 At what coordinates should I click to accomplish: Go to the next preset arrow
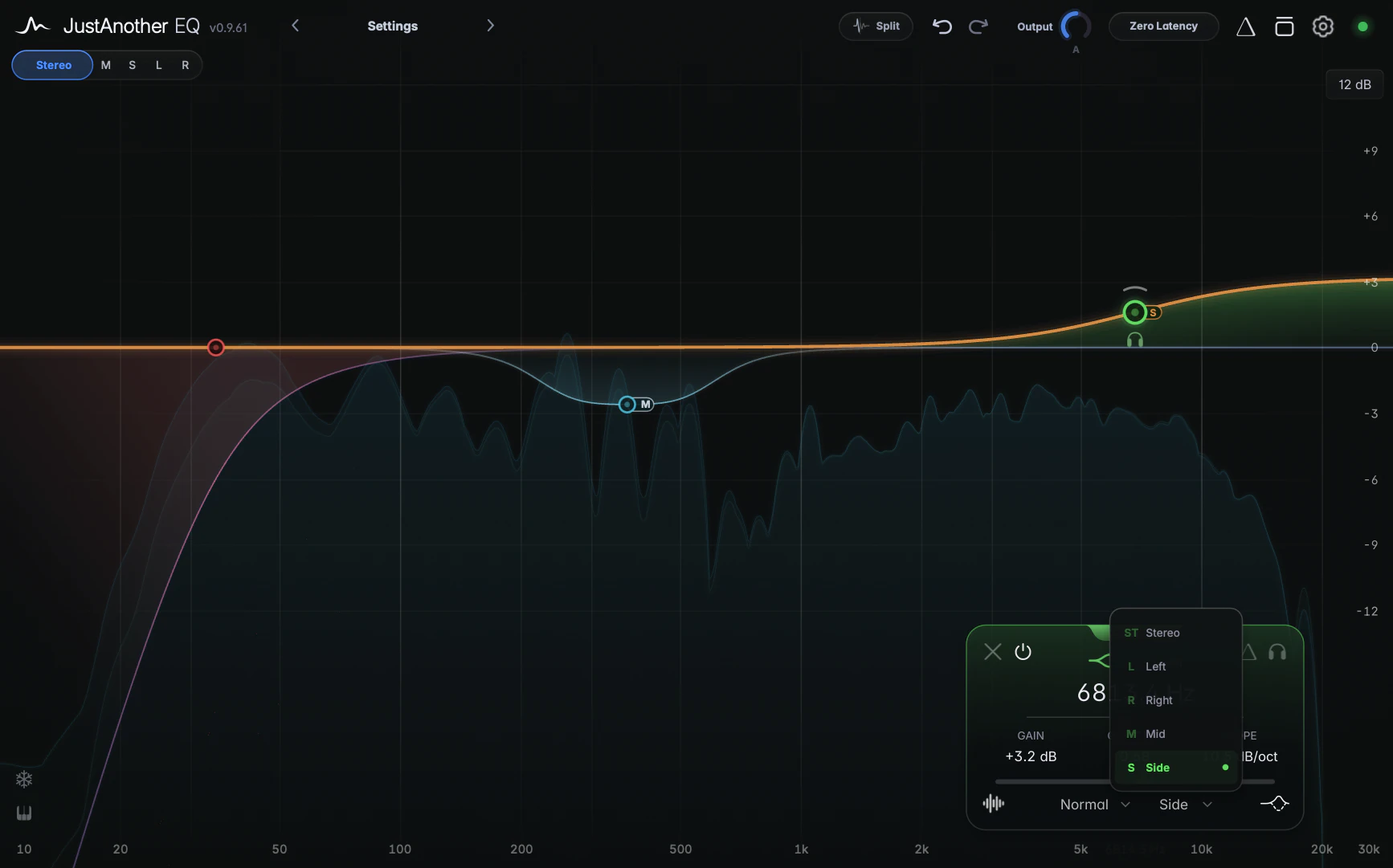(490, 26)
